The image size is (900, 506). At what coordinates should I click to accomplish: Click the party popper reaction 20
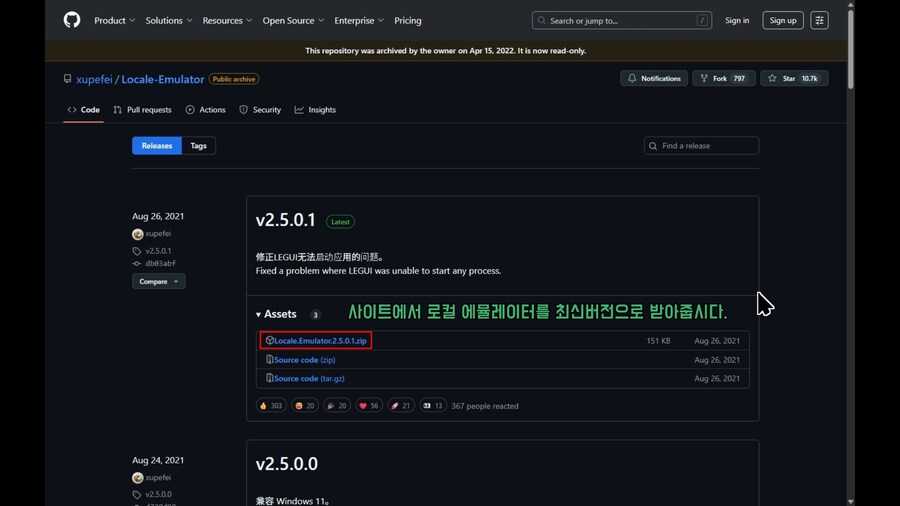337,406
